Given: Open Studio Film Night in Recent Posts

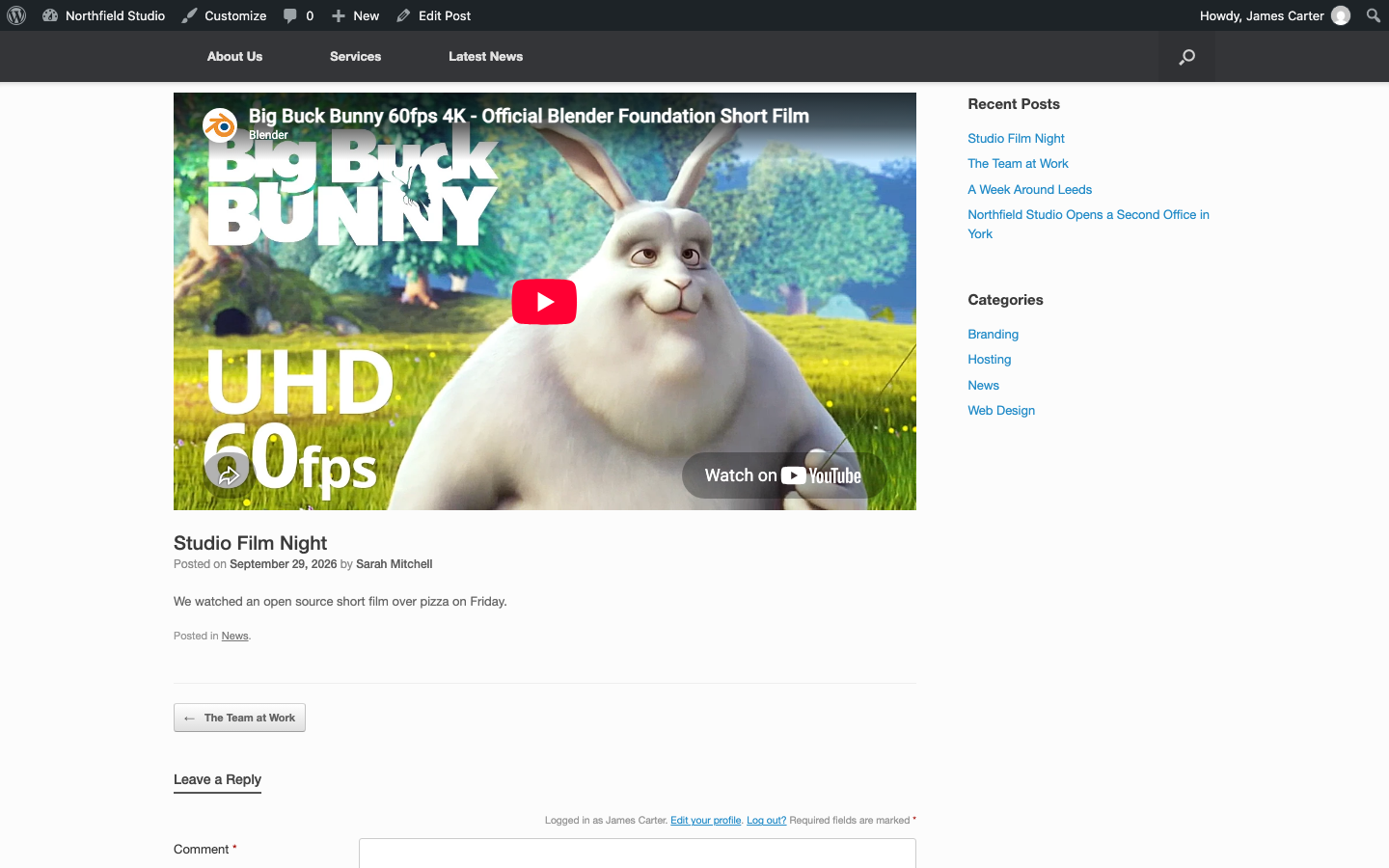Looking at the screenshot, I should 1016,138.
